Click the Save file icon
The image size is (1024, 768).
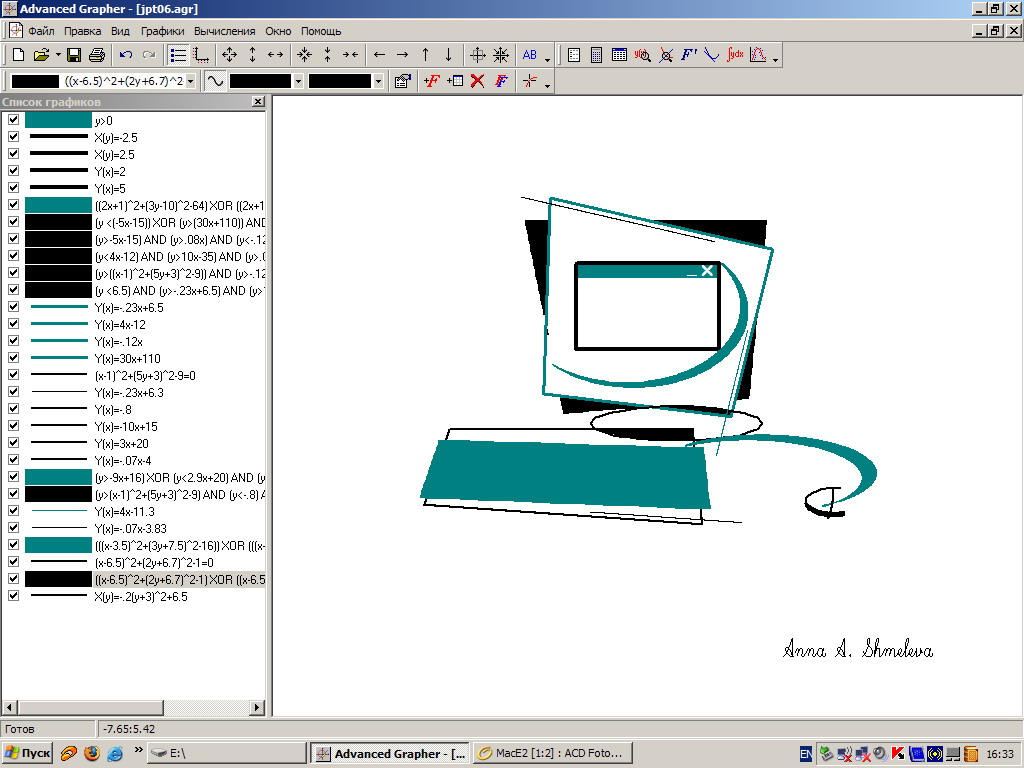[74, 55]
